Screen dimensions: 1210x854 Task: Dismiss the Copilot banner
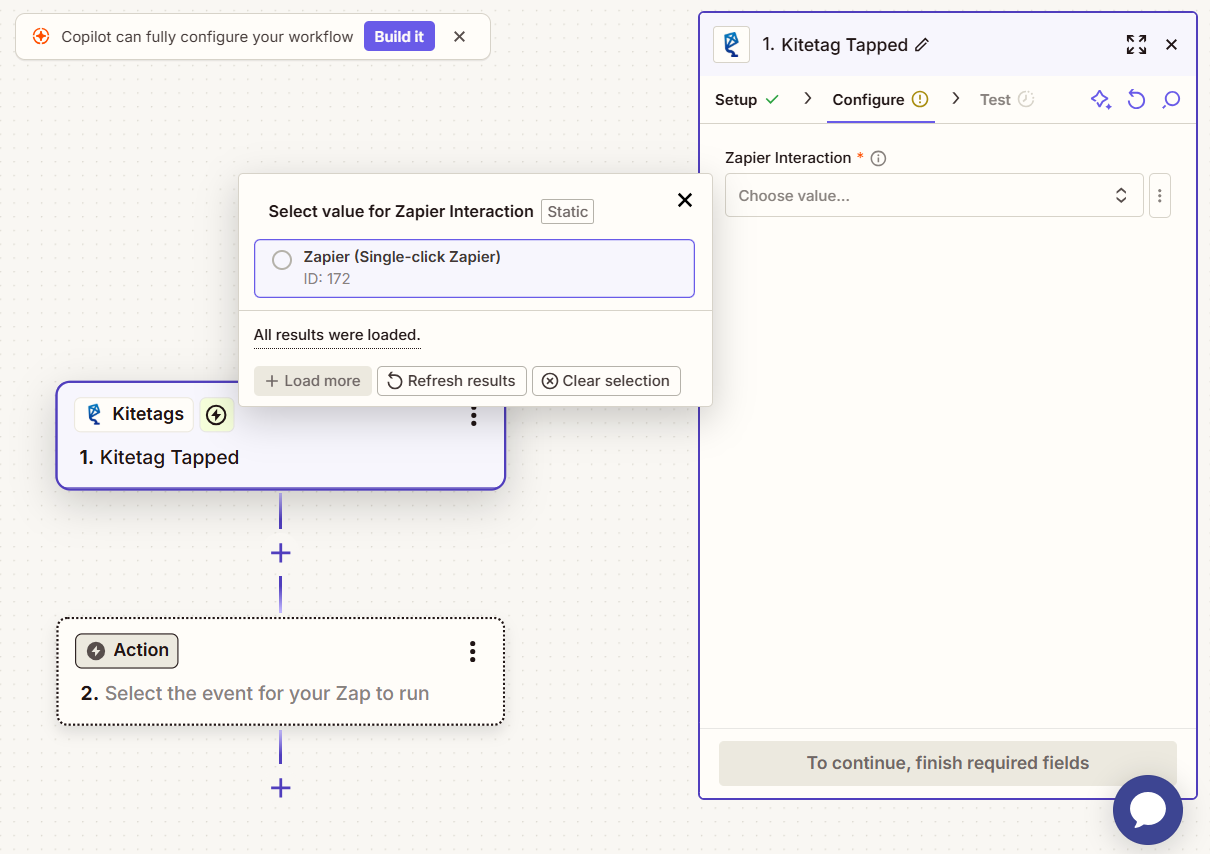coord(460,37)
